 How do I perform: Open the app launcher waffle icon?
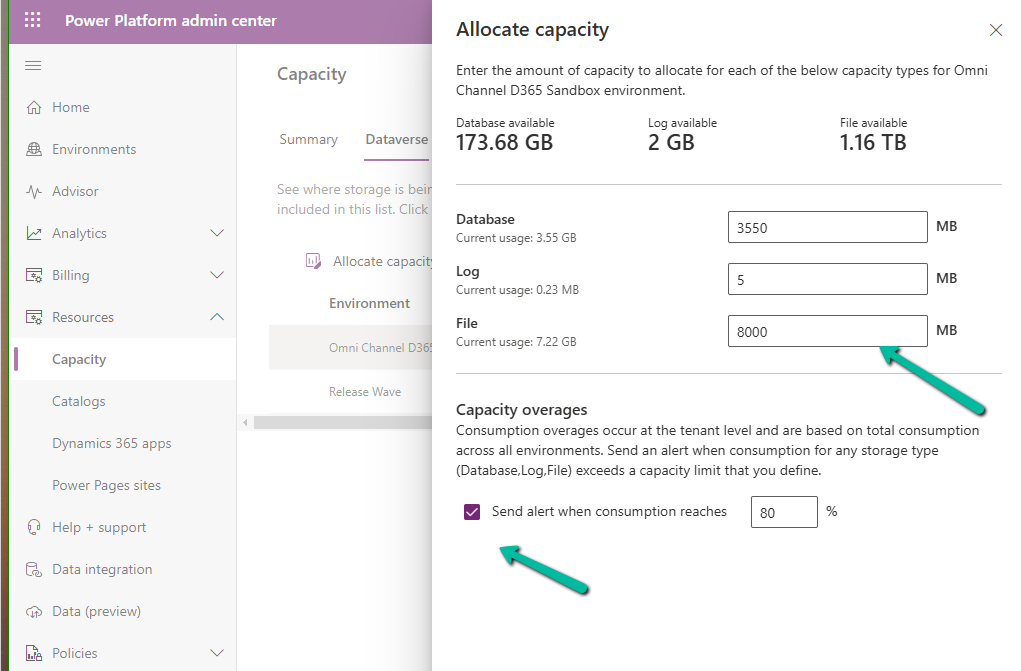33,20
